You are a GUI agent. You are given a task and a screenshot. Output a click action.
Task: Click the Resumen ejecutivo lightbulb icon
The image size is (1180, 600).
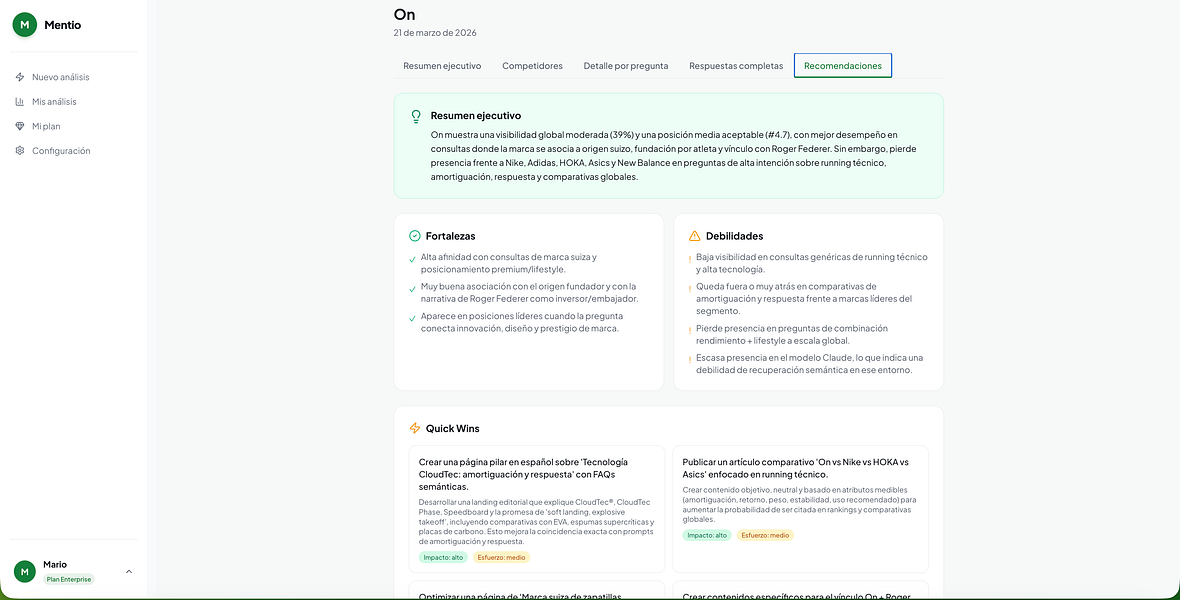[415, 116]
